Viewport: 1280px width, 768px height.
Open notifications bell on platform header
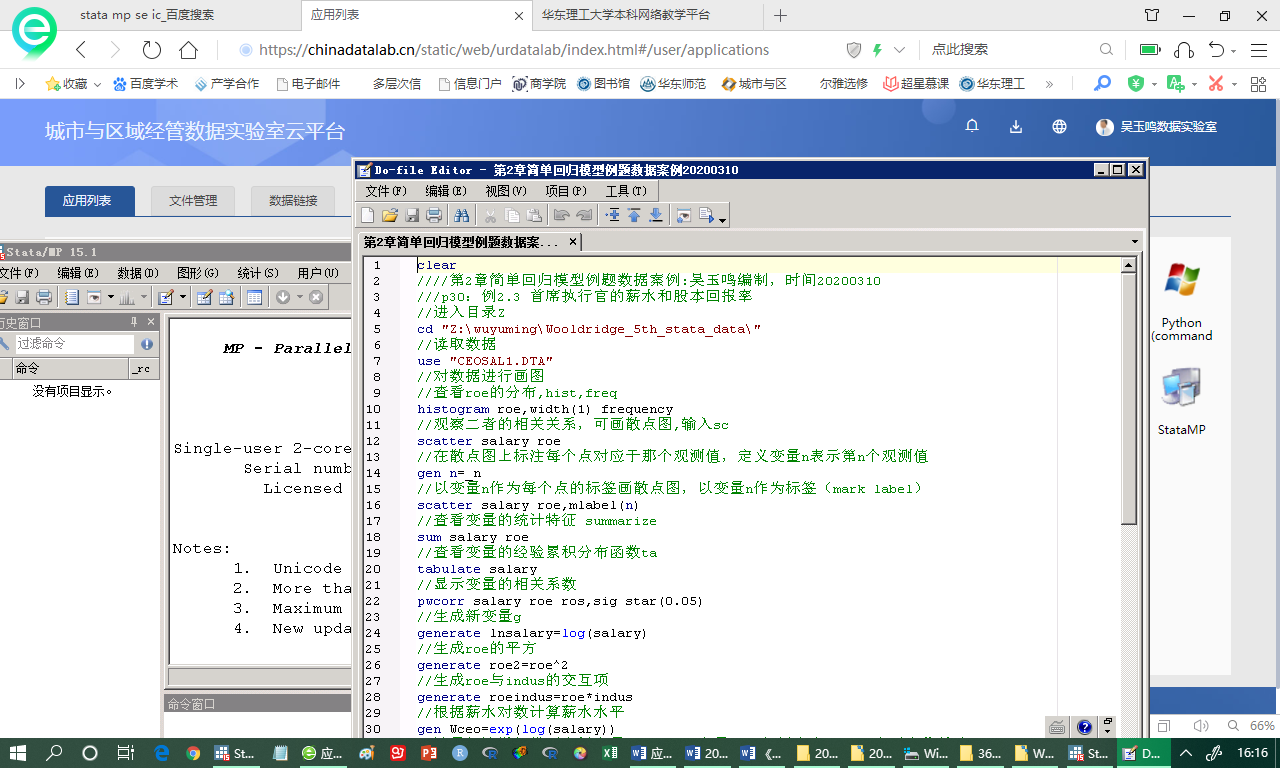972,126
